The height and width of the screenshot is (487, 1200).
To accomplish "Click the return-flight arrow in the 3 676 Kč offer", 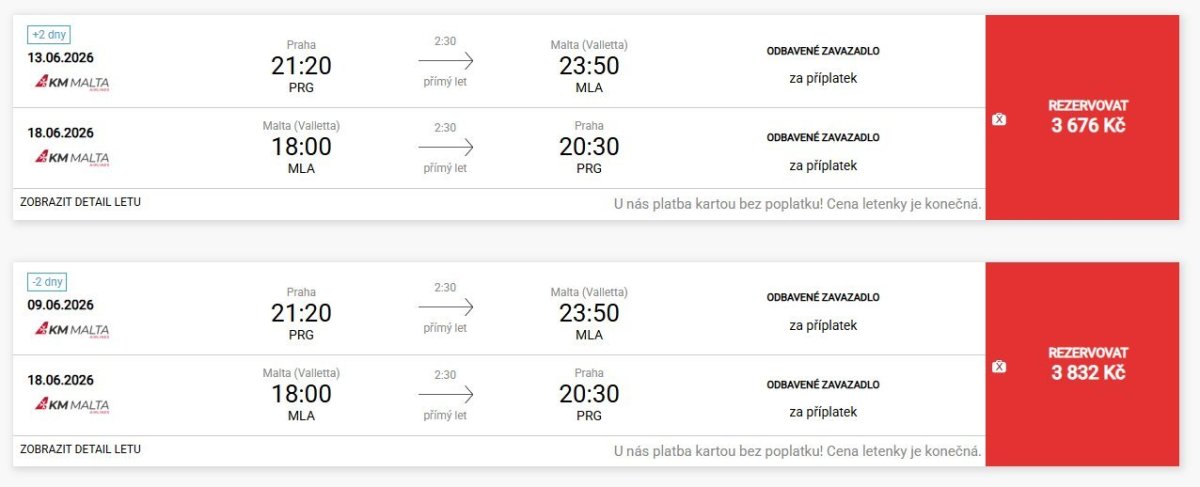I will (x=445, y=147).
